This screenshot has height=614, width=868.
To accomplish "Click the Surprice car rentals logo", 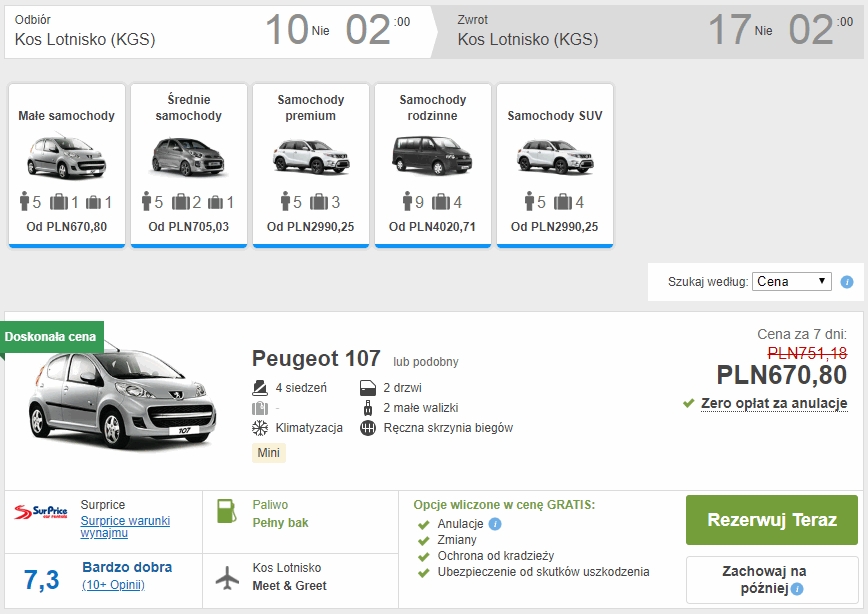I will click(40, 512).
